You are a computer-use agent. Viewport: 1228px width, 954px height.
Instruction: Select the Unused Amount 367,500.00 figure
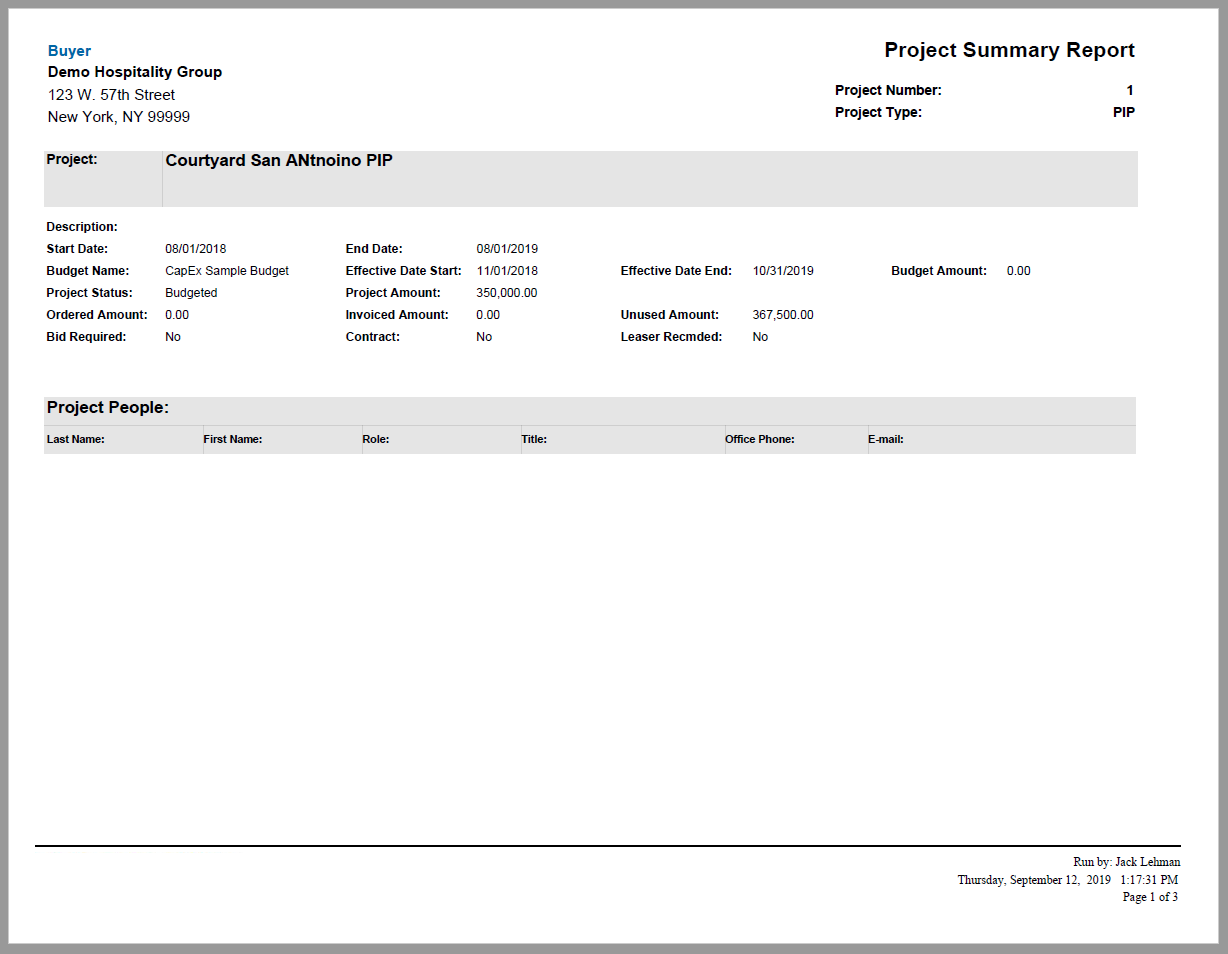(782, 314)
